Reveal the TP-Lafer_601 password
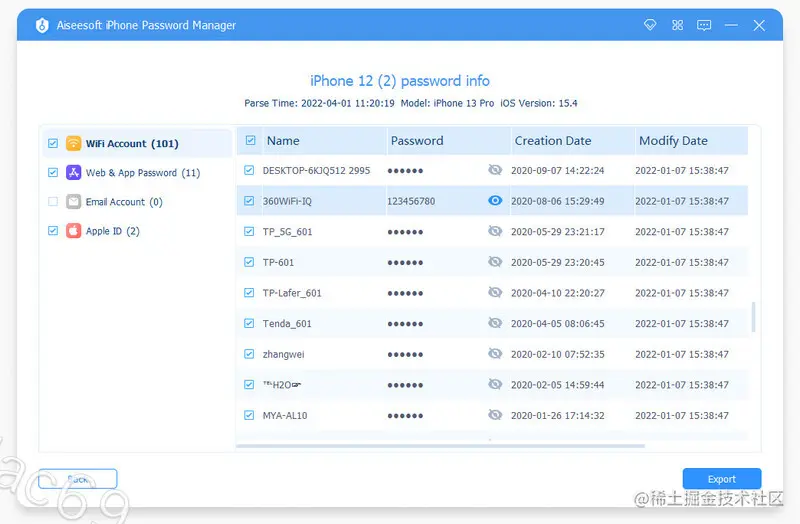Image resolution: width=800 pixels, height=524 pixels. (x=495, y=292)
